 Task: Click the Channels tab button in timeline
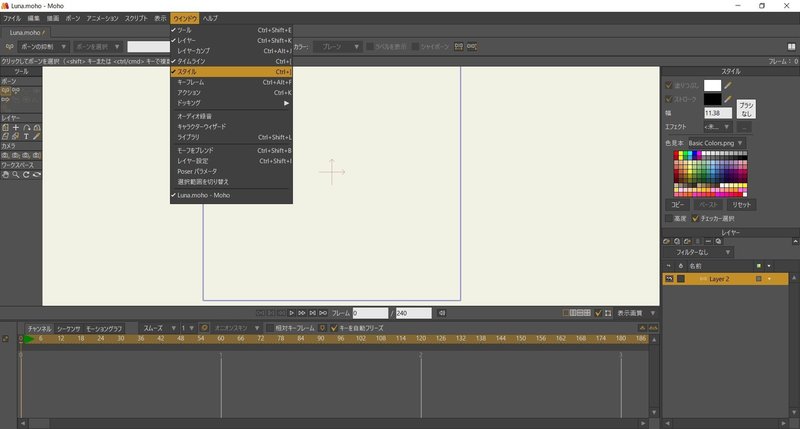pos(39,329)
